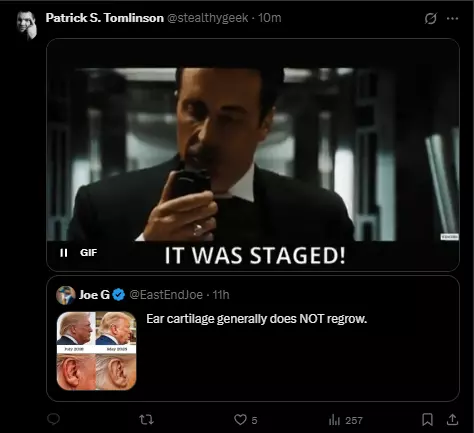Click the Grok explain icon
Screen dimensions: 474x433
[430, 18]
